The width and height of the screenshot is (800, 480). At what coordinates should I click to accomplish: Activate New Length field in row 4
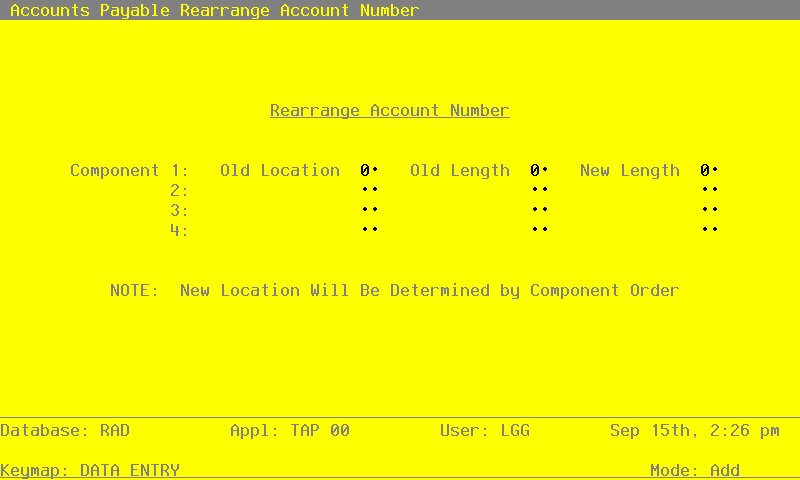709,230
